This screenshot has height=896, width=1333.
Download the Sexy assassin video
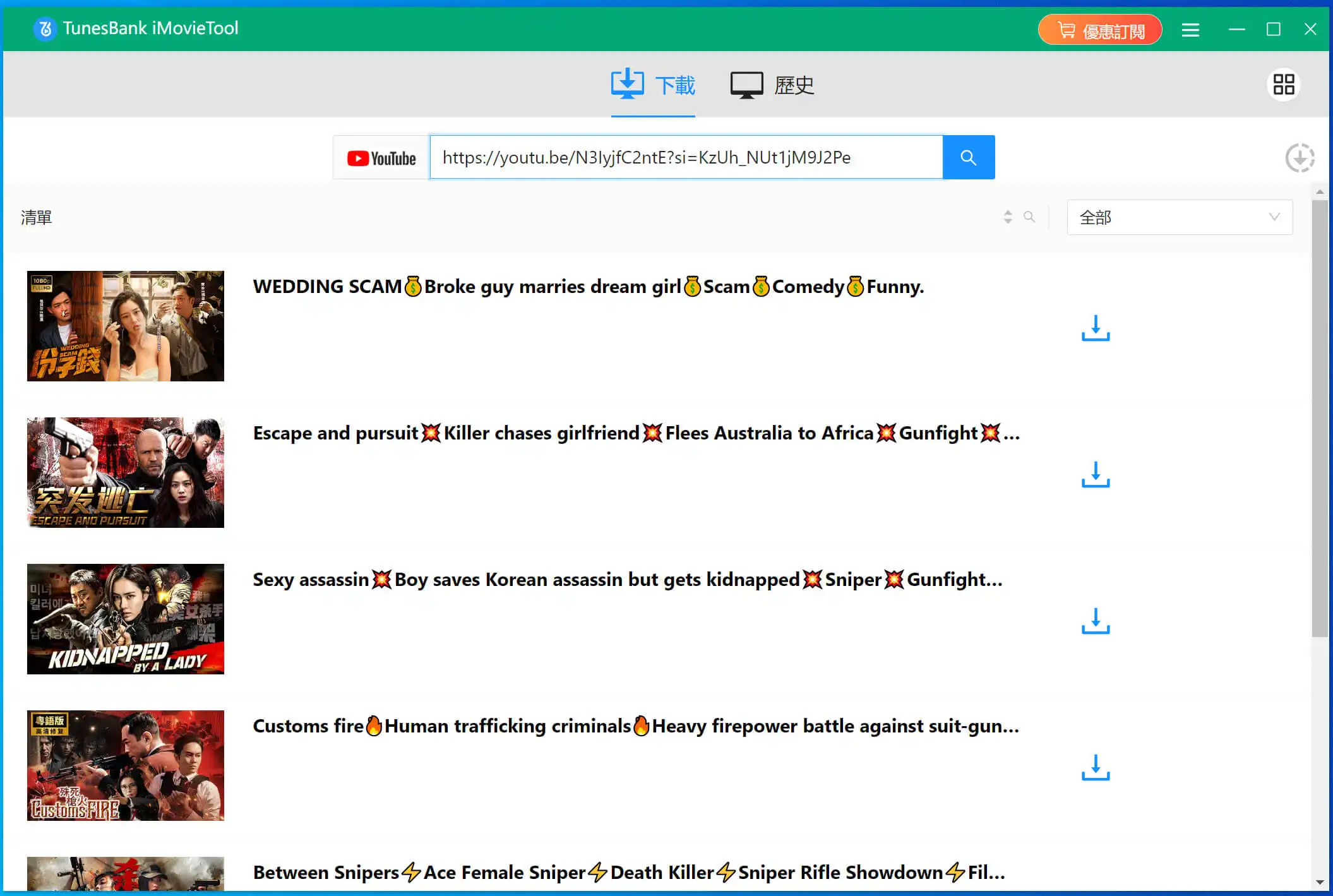(1095, 621)
